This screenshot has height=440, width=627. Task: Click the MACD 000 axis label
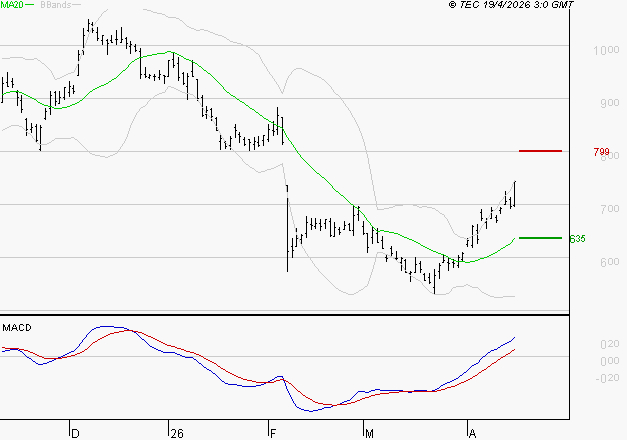click(x=609, y=361)
